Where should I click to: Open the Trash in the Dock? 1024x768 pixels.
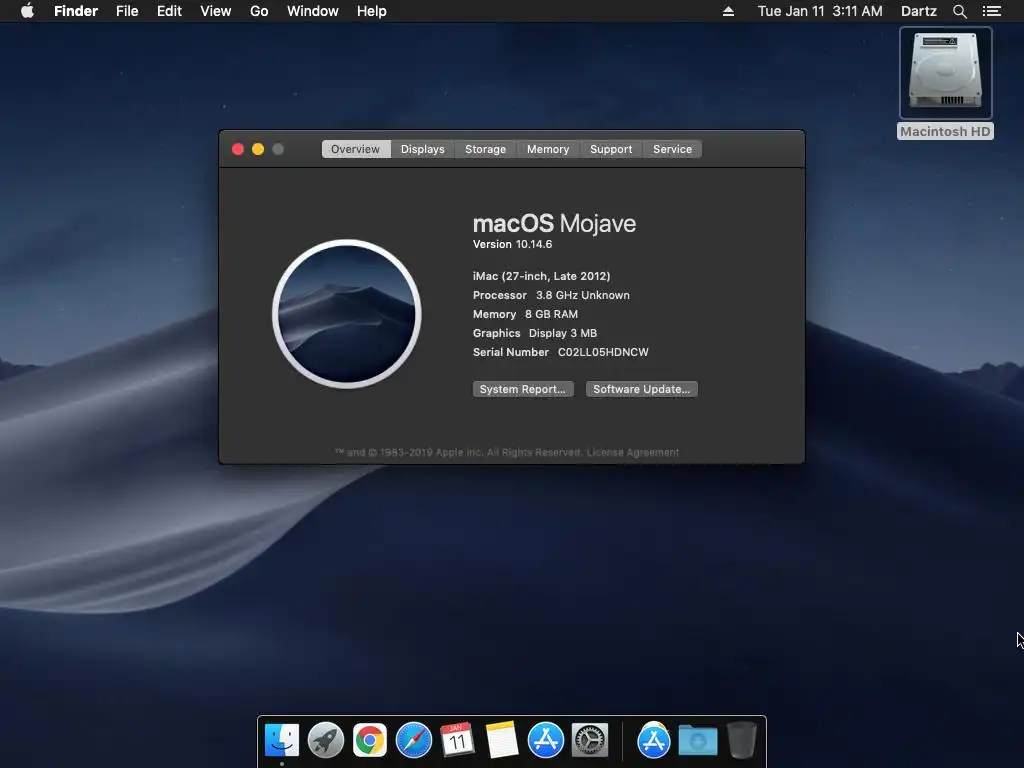742,741
